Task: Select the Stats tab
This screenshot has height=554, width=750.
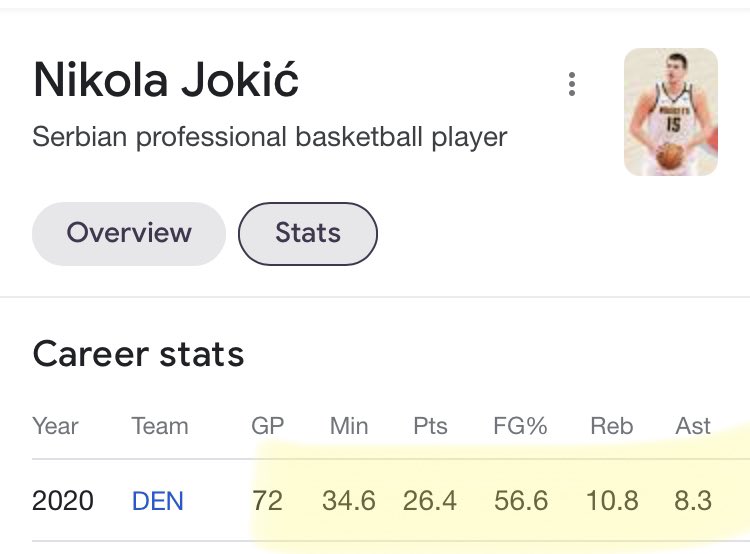Action: (308, 233)
